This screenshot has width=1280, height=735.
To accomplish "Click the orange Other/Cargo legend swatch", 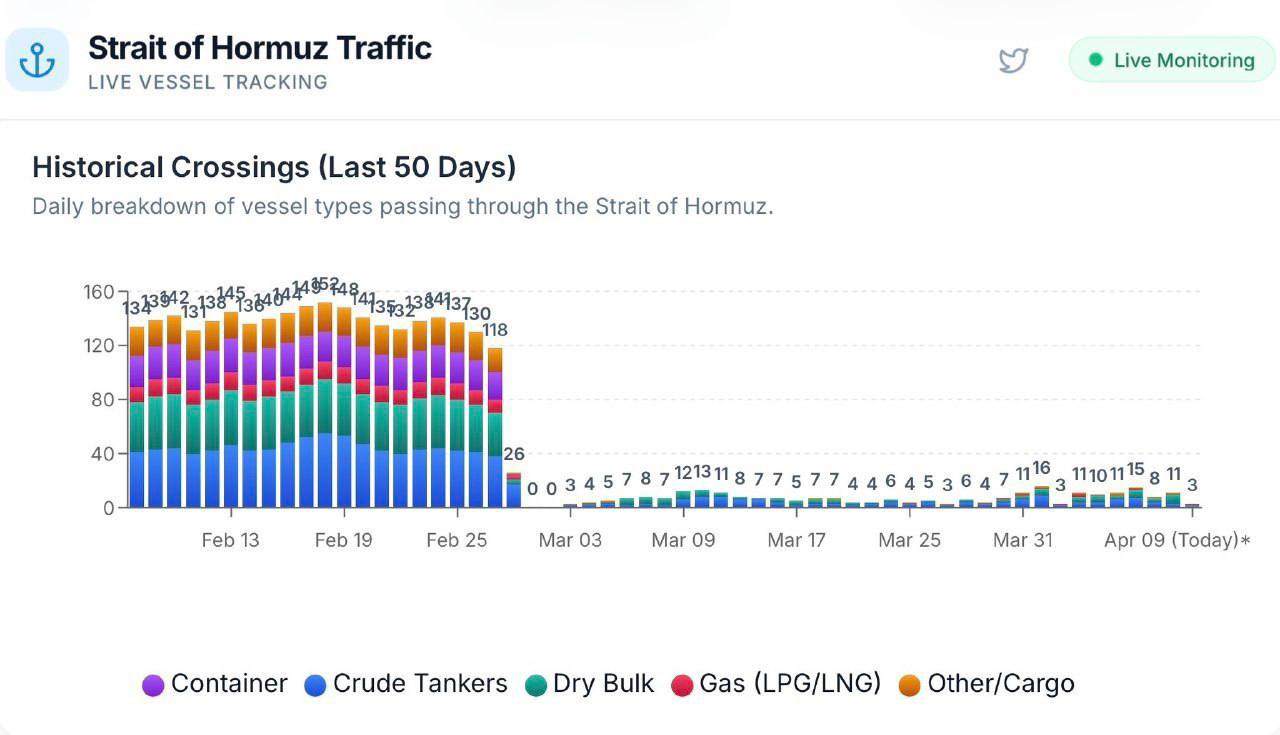I will [909, 685].
